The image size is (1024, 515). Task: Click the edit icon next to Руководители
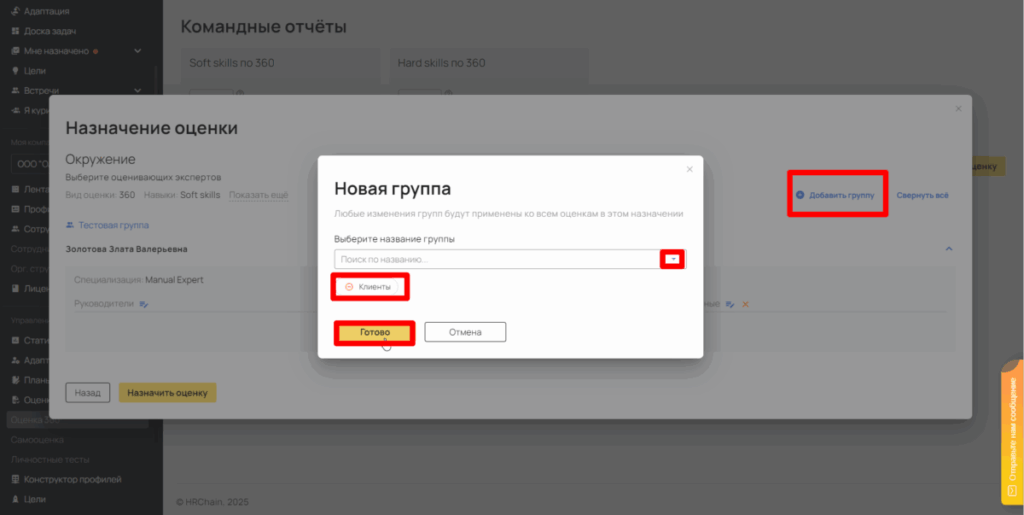tap(144, 304)
